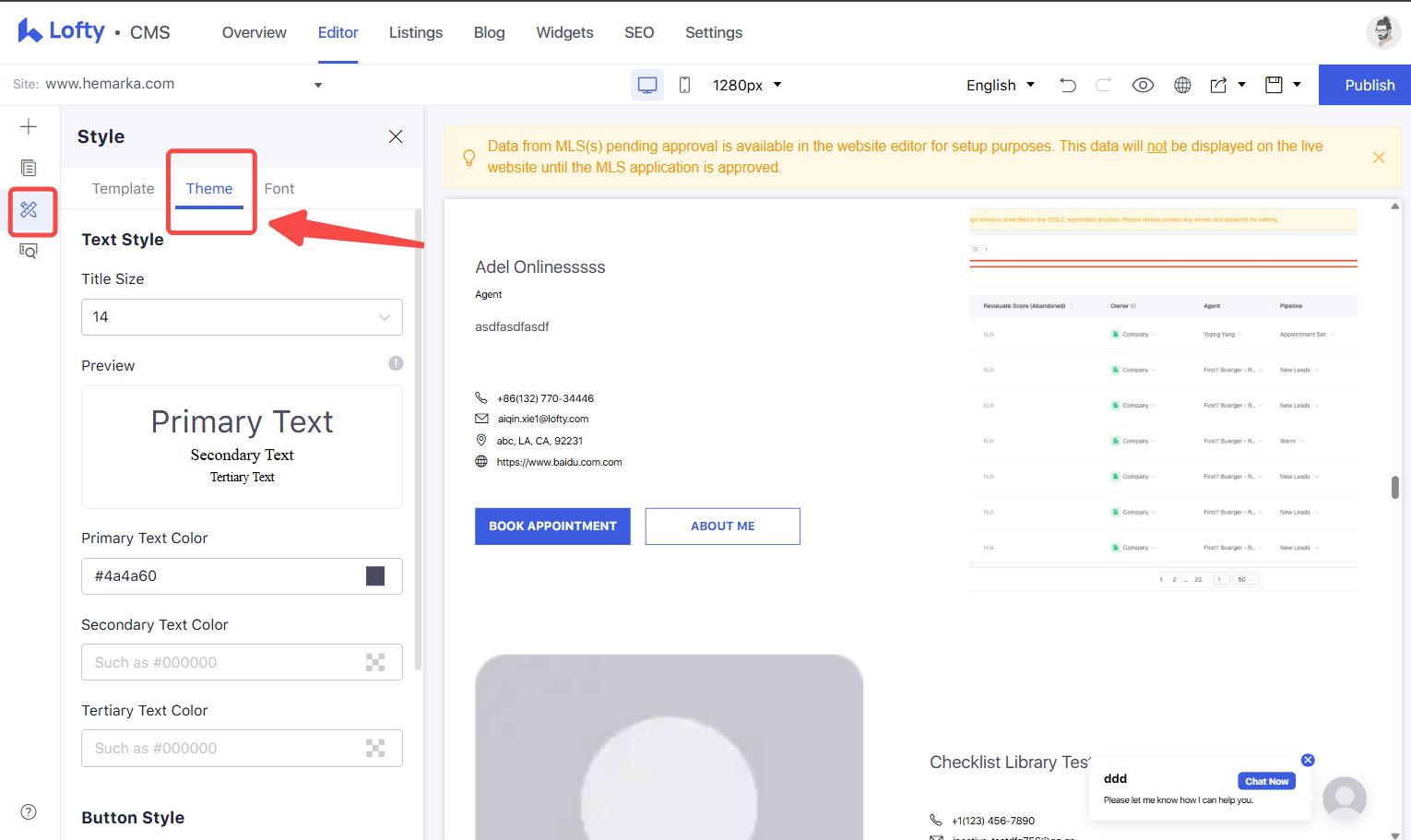Open the Listings menu
Image resolution: width=1411 pixels, height=840 pixels.
point(416,32)
